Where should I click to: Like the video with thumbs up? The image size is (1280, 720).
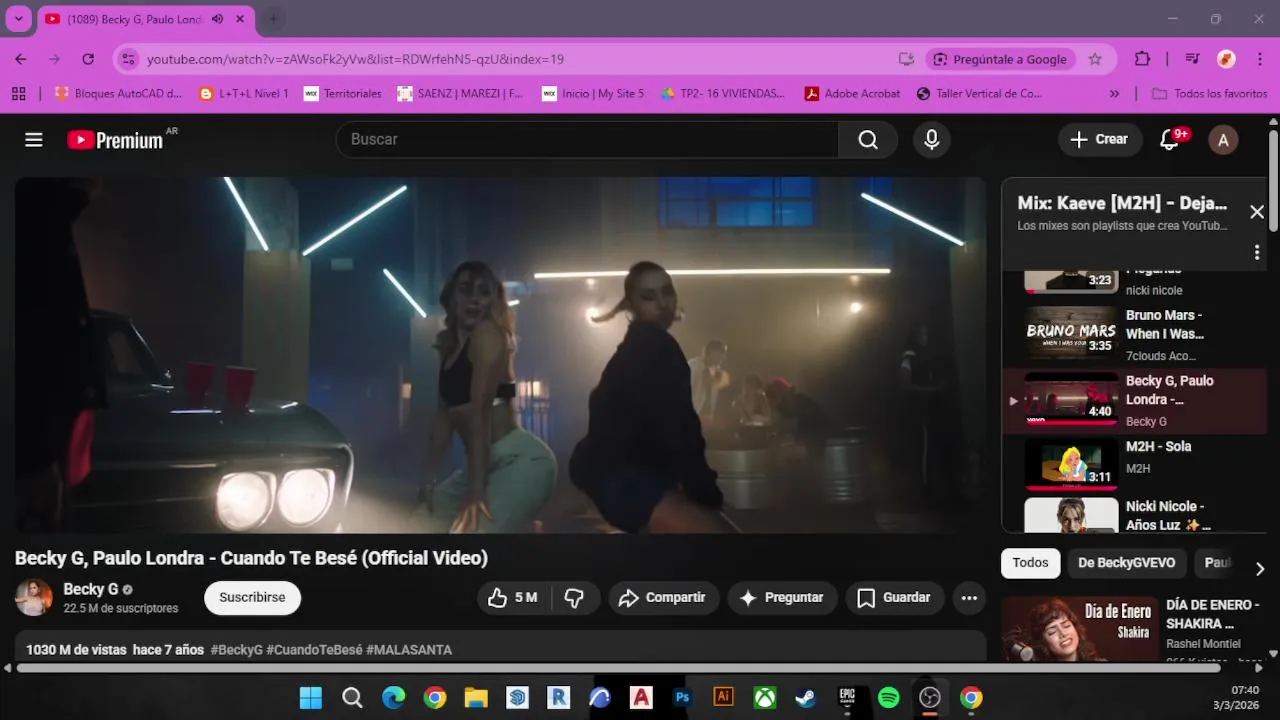point(513,598)
